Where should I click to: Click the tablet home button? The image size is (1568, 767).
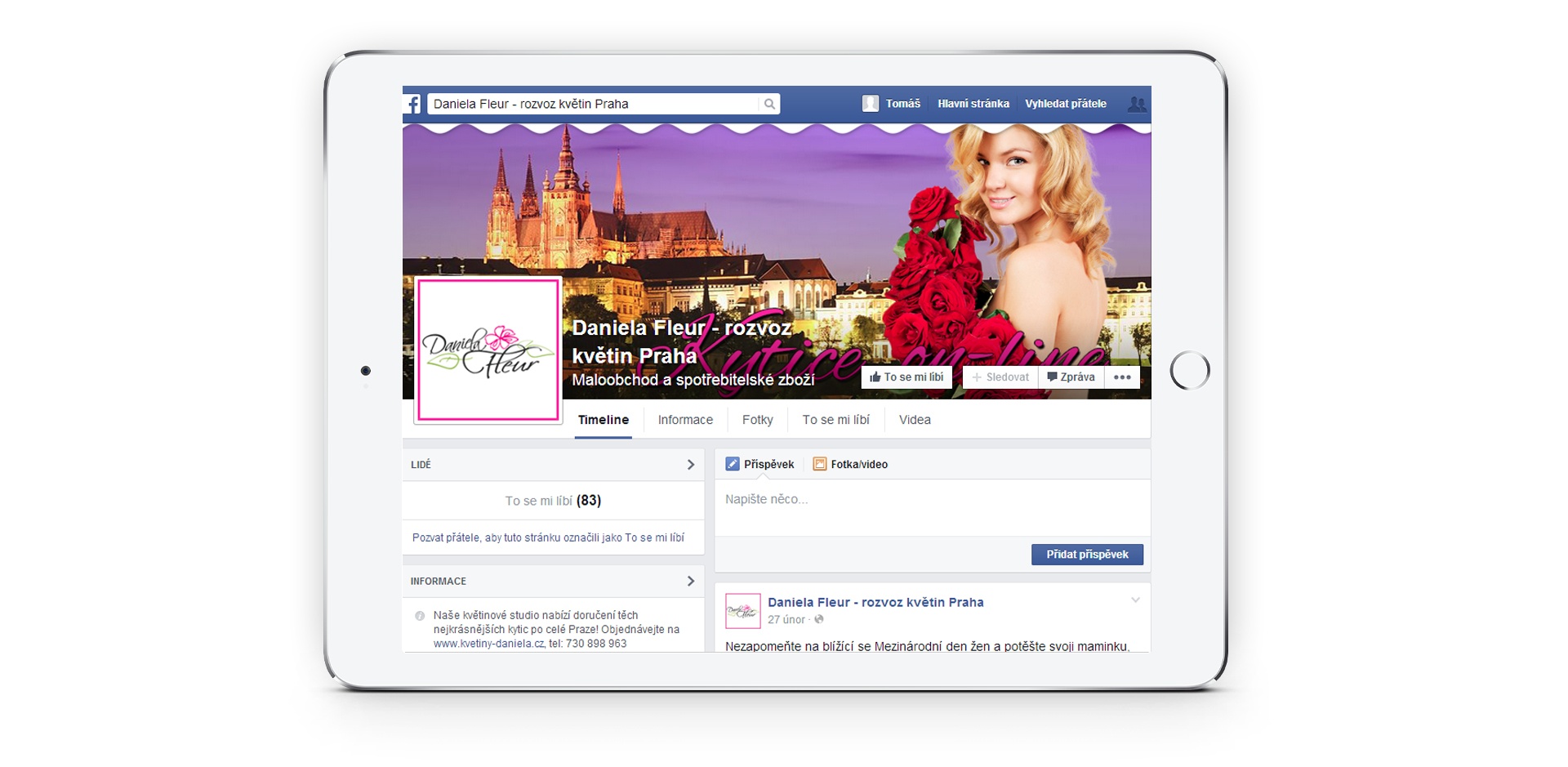1190,371
